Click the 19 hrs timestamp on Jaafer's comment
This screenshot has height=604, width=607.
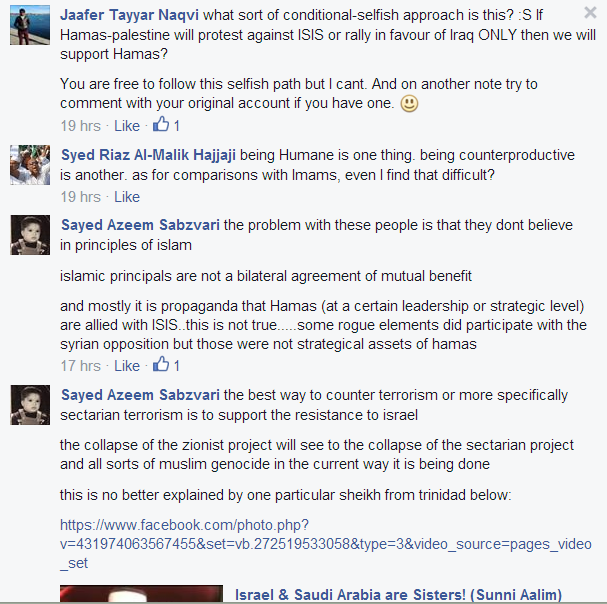(81, 126)
